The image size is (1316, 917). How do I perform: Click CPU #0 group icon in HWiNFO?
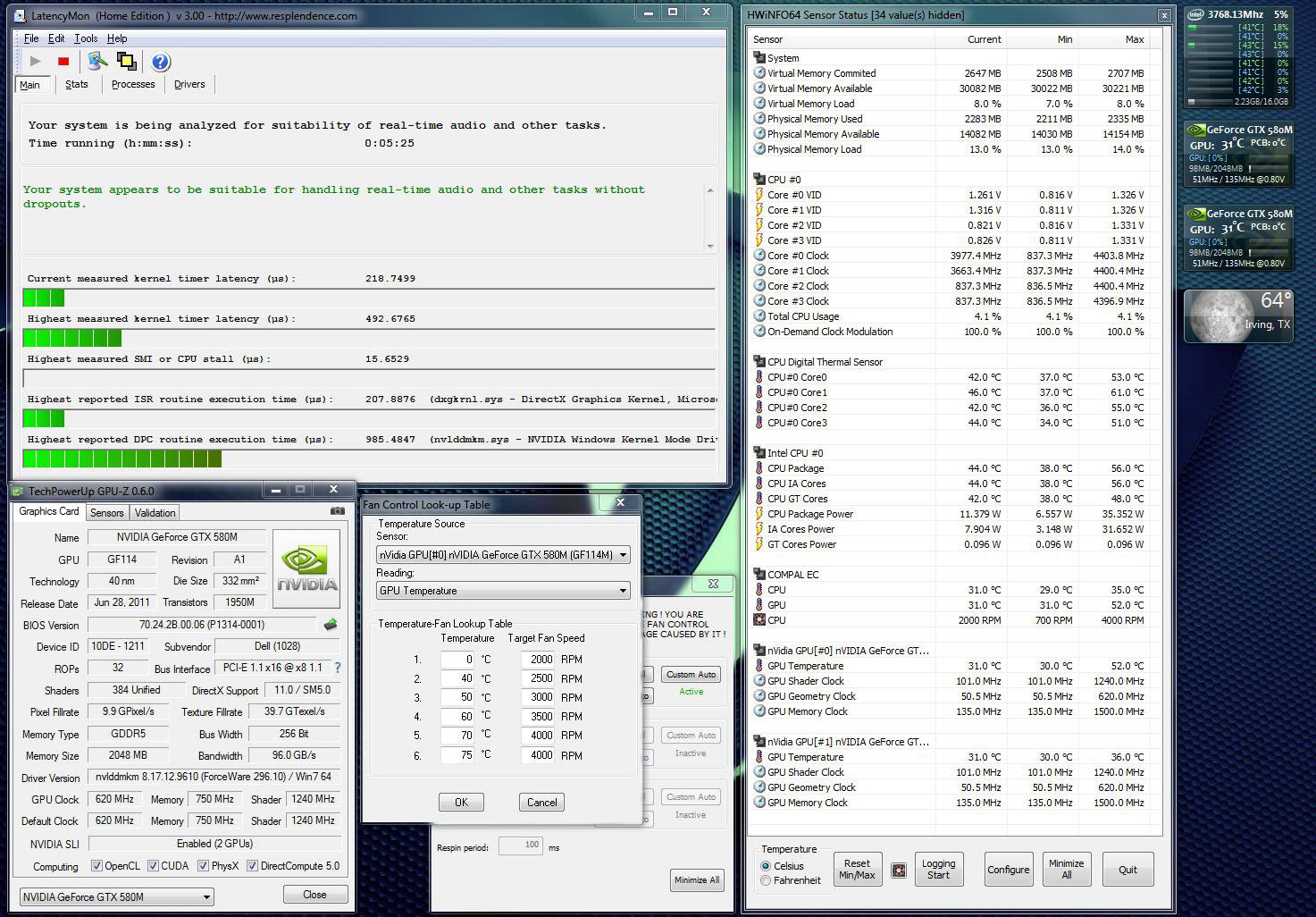(759, 180)
